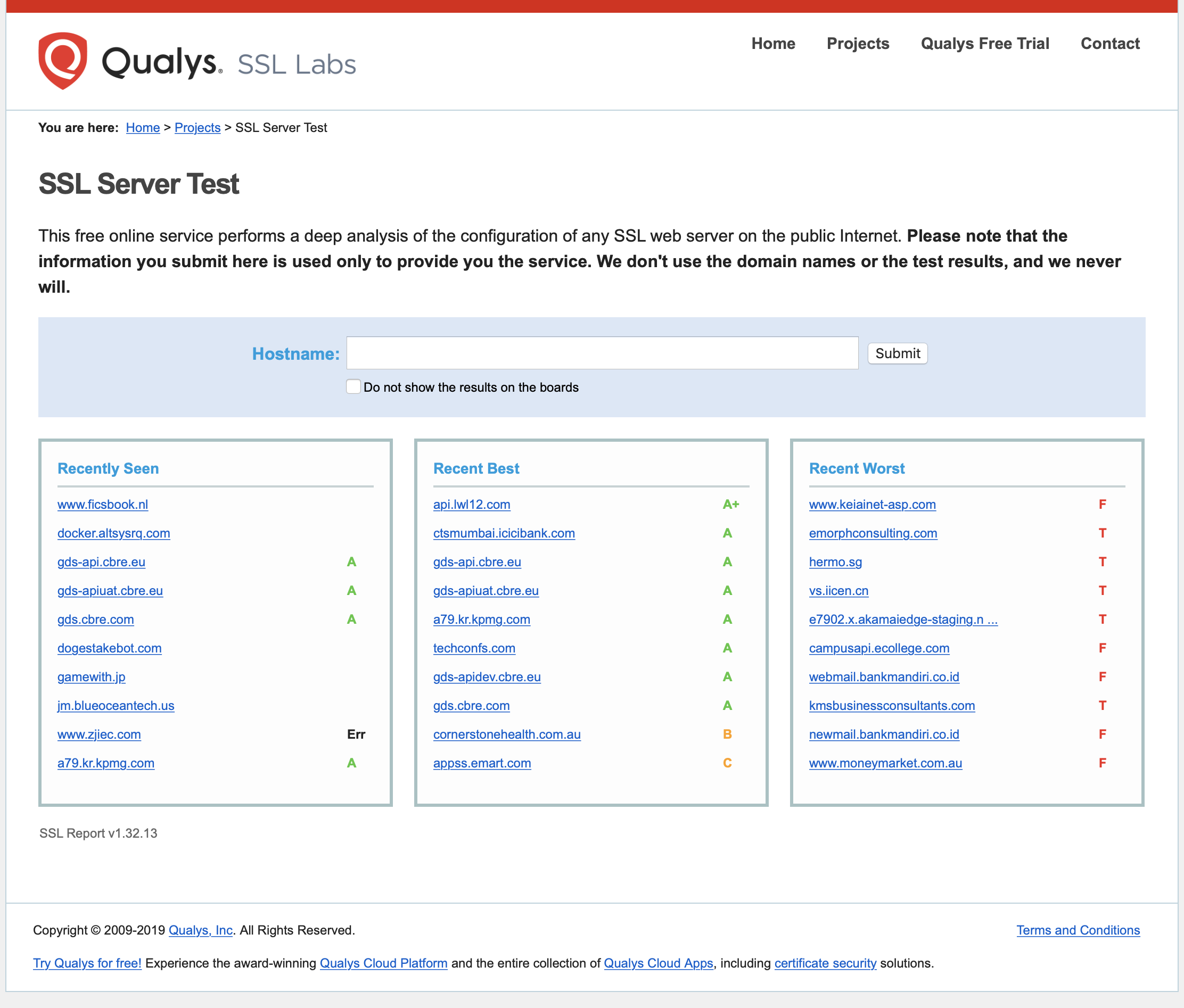The width and height of the screenshot is (1184, 1008).
Task: Follow the Home breadcrumb link
Action: tap(143, 127)
